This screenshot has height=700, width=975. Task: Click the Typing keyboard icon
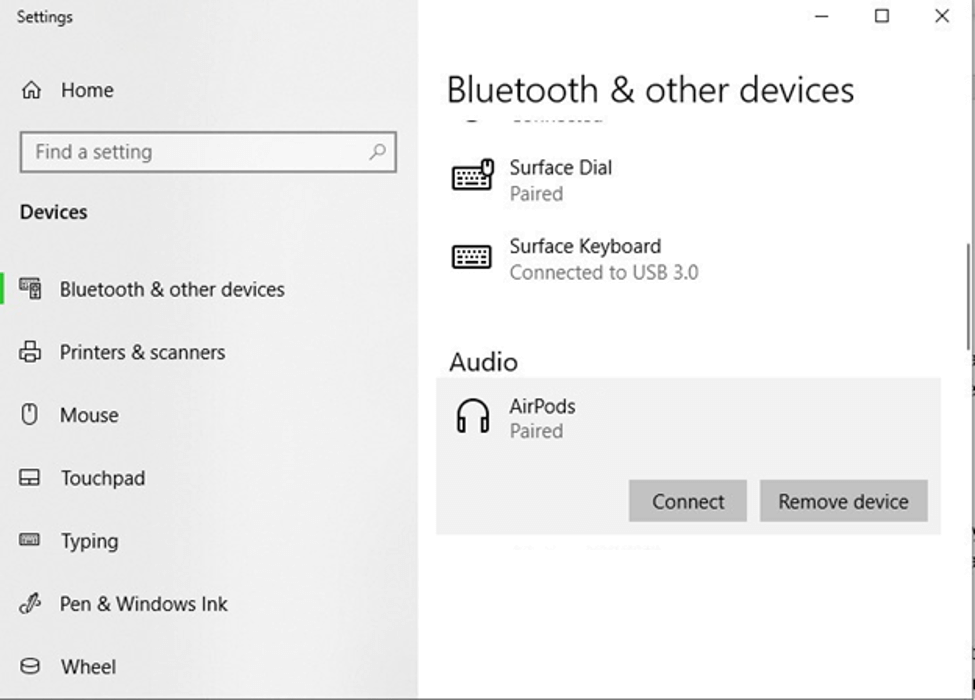click(30, 540)
